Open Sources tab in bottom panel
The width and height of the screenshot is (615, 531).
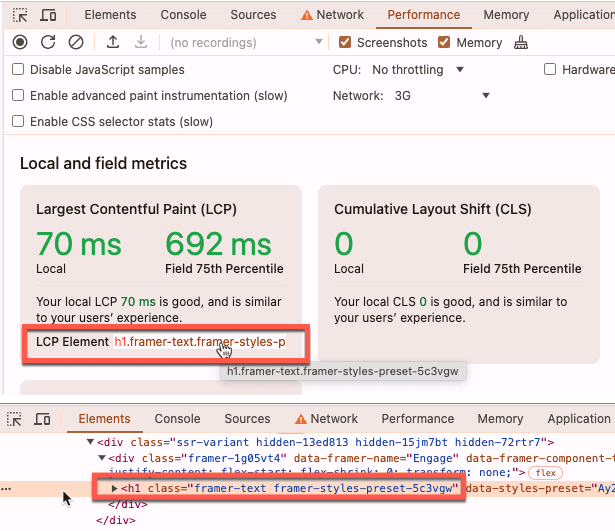click(247, 419)
